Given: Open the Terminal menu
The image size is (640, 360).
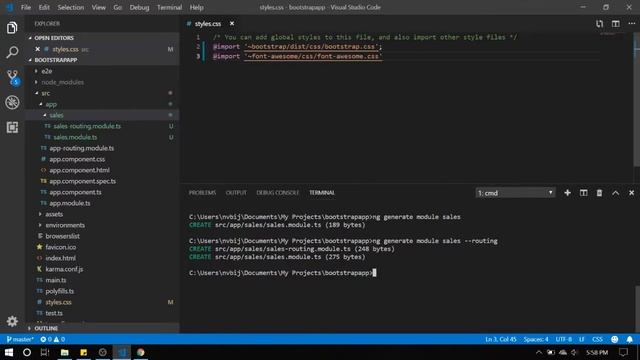Looking at the screenshot, I should point(169,7).
